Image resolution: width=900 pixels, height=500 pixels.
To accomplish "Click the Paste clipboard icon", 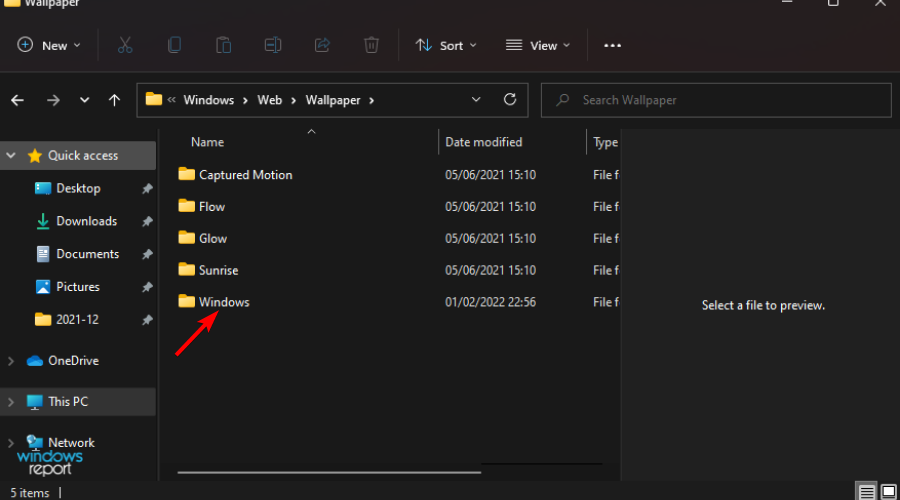I will point(224,45).
